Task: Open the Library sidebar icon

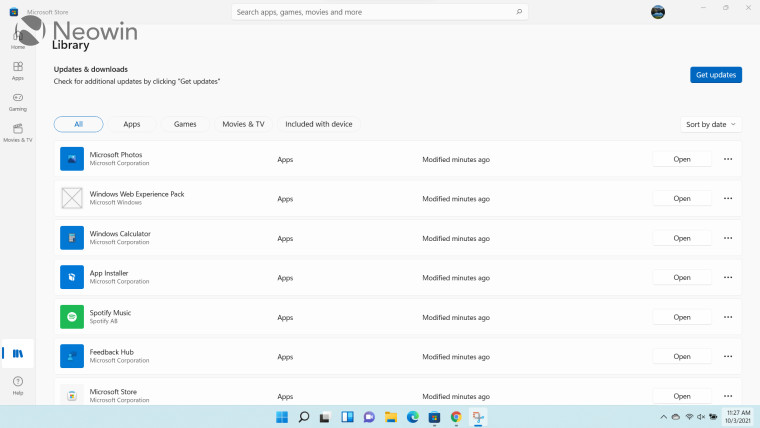Action: [x=18, y=353]
